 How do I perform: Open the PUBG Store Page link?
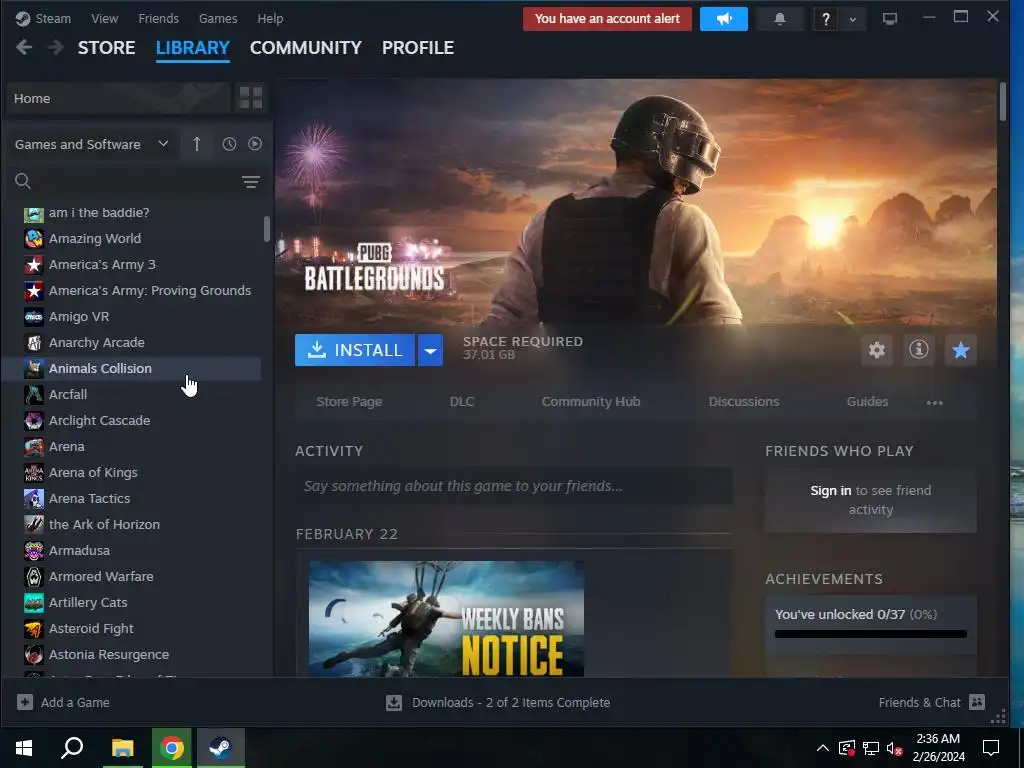click(x=349, y=402)
